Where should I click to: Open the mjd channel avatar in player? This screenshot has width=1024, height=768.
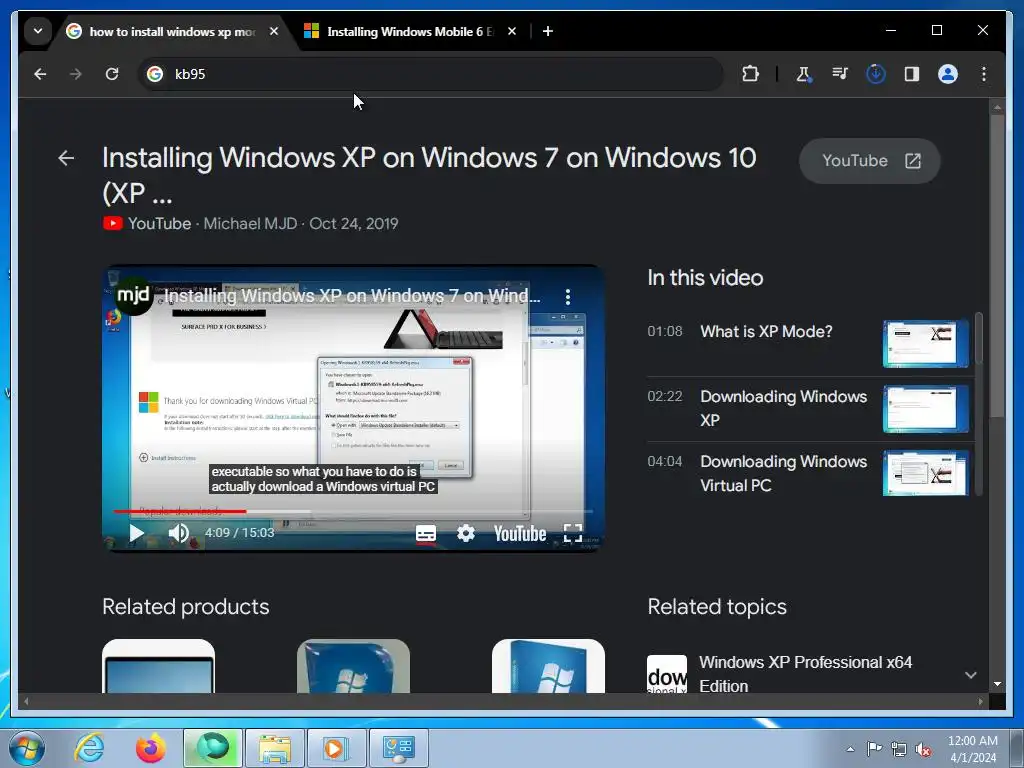133,295
